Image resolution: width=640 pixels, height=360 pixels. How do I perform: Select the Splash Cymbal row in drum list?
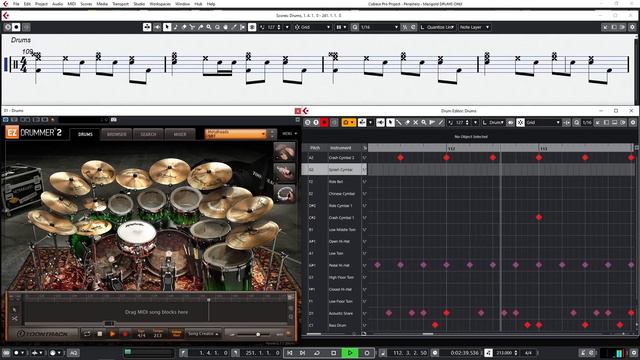tap(334, 169)
